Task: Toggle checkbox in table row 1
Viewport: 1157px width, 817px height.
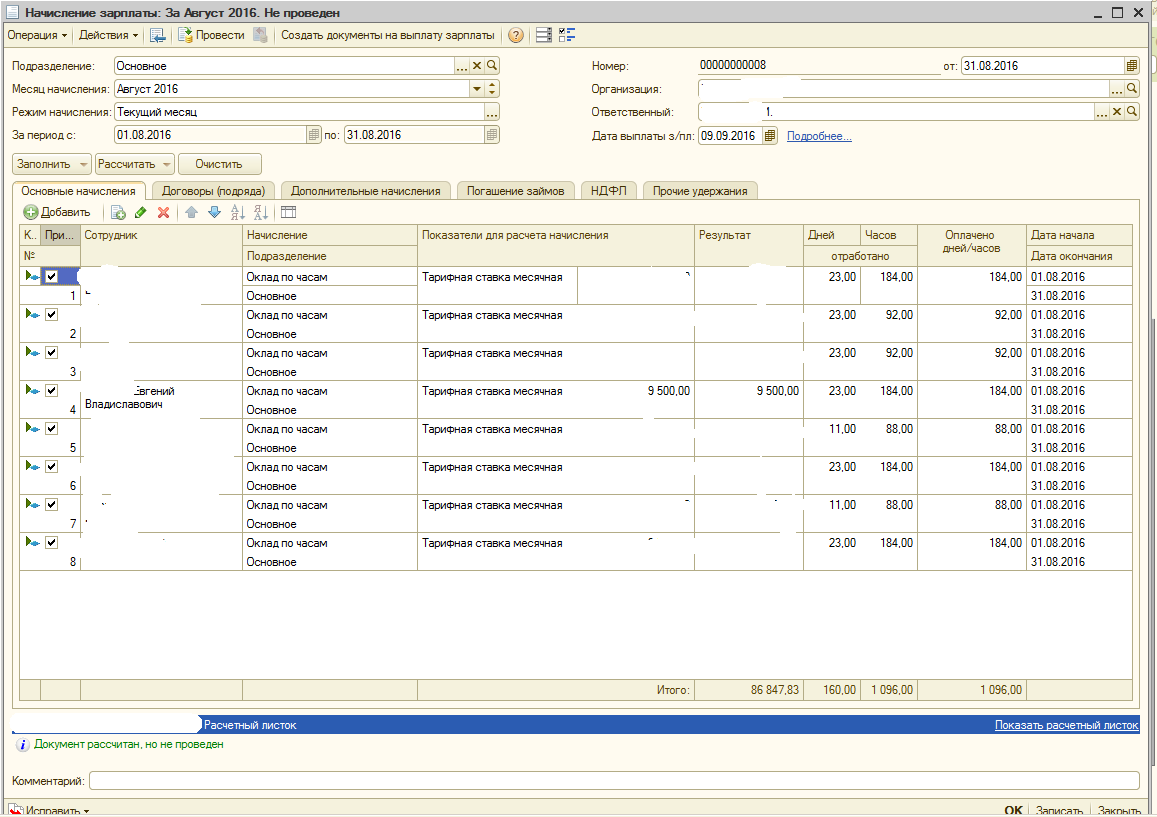Action: tap(51, 277)
